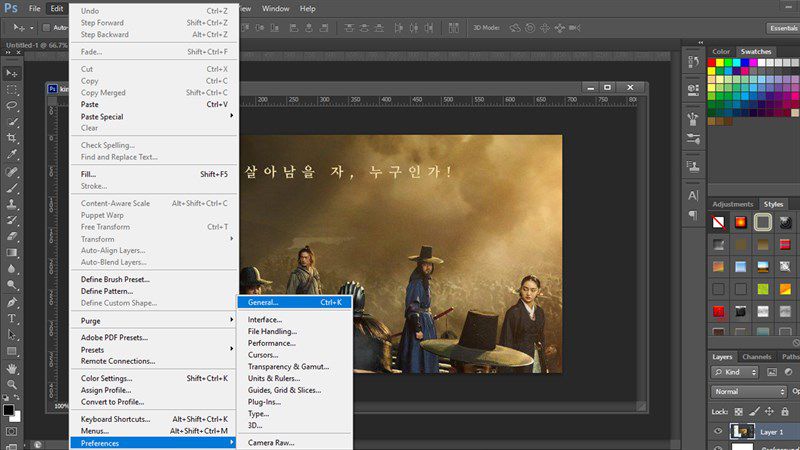Toggle the Auto-Select checkbox in options bar
The image size is (800, 450).
(x=46, y=28)
